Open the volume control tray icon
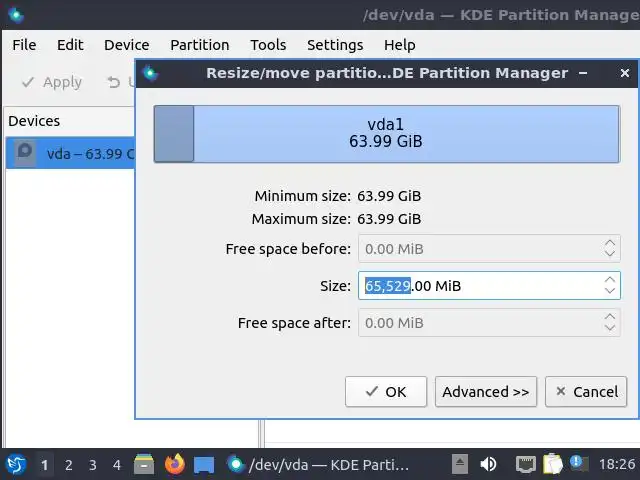 488,464
